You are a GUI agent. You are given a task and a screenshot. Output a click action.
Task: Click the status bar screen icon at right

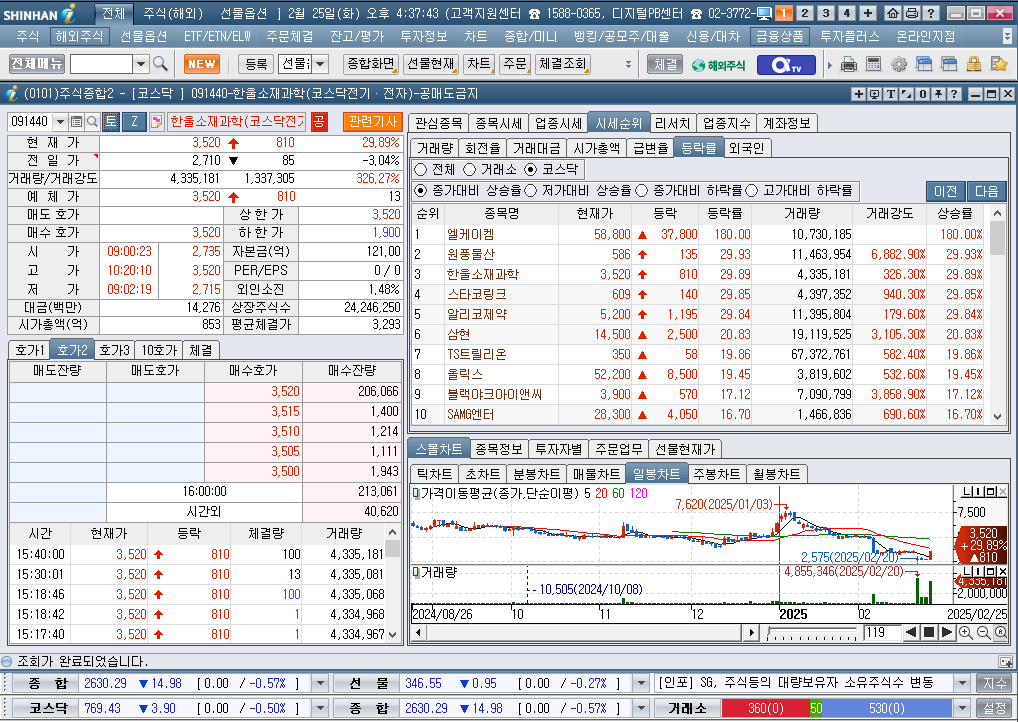1006,662
